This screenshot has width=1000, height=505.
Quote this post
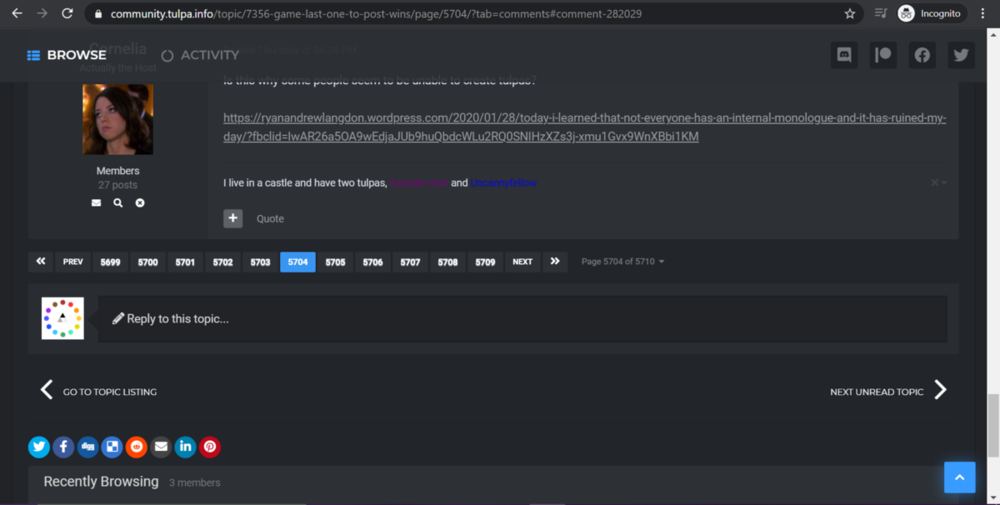pyautogui.click(x=270, y=219)
